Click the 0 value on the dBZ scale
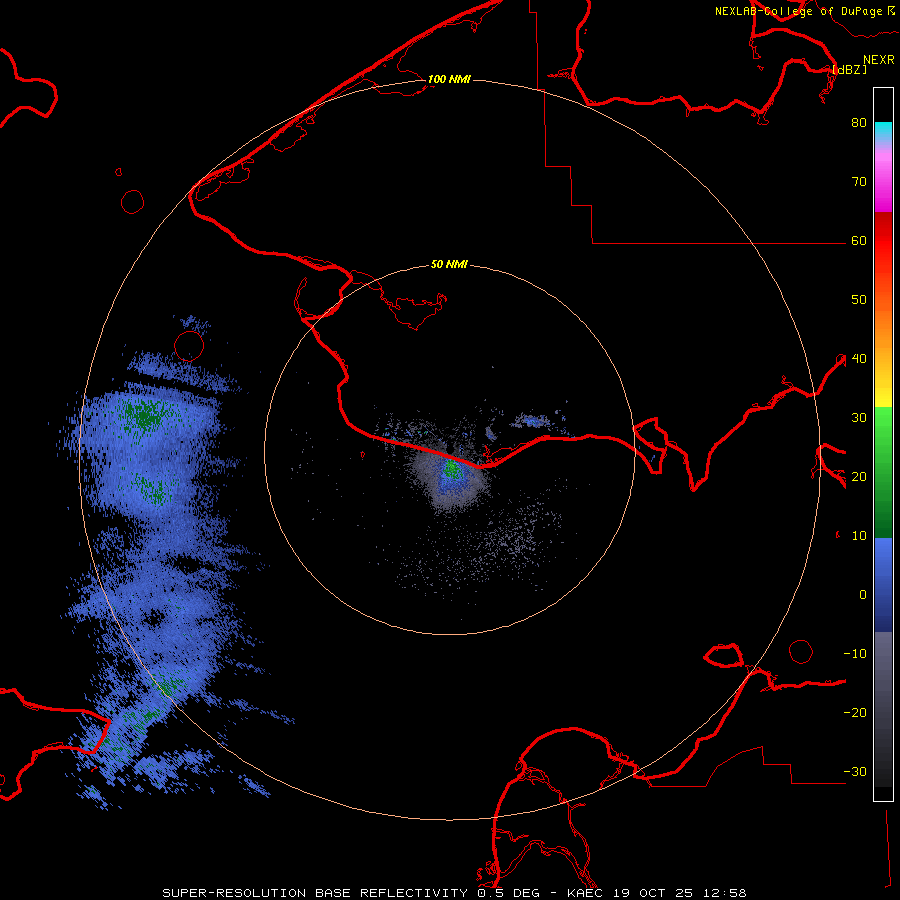 pyautogui.click(x=863, y=595)
